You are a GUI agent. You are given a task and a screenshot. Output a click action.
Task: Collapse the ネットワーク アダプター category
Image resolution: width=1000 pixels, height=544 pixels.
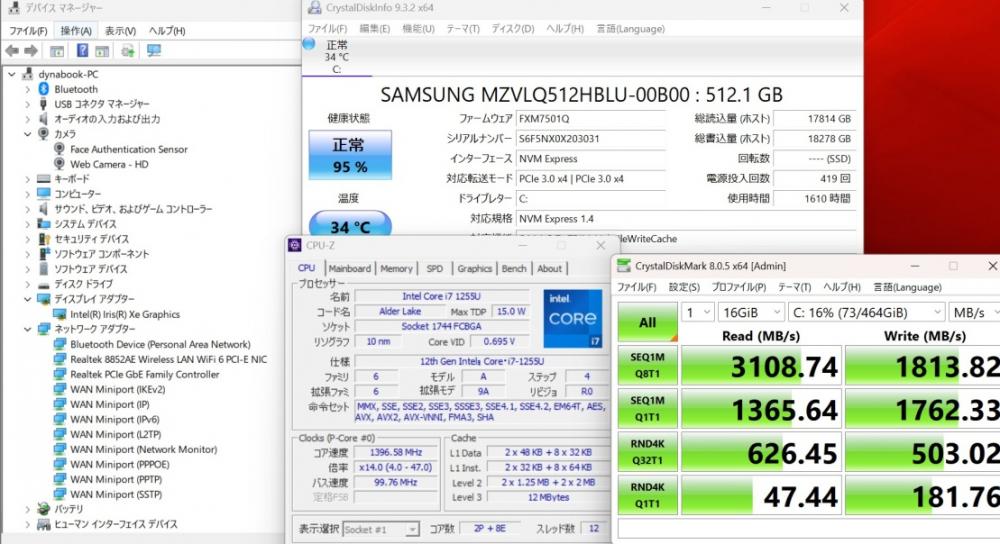tap(27, 329)
